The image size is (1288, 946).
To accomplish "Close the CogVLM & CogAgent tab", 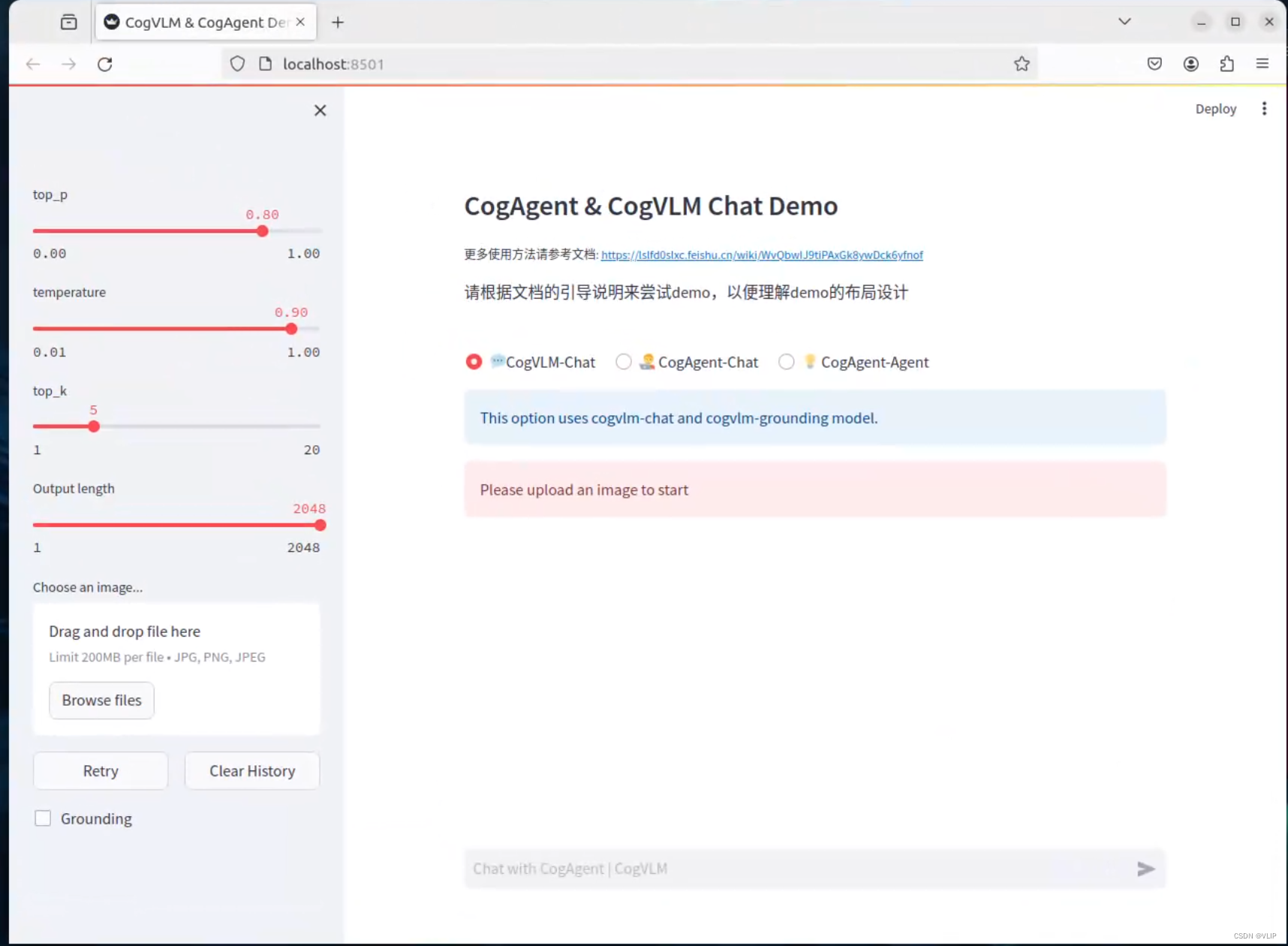I will point(300,23).
